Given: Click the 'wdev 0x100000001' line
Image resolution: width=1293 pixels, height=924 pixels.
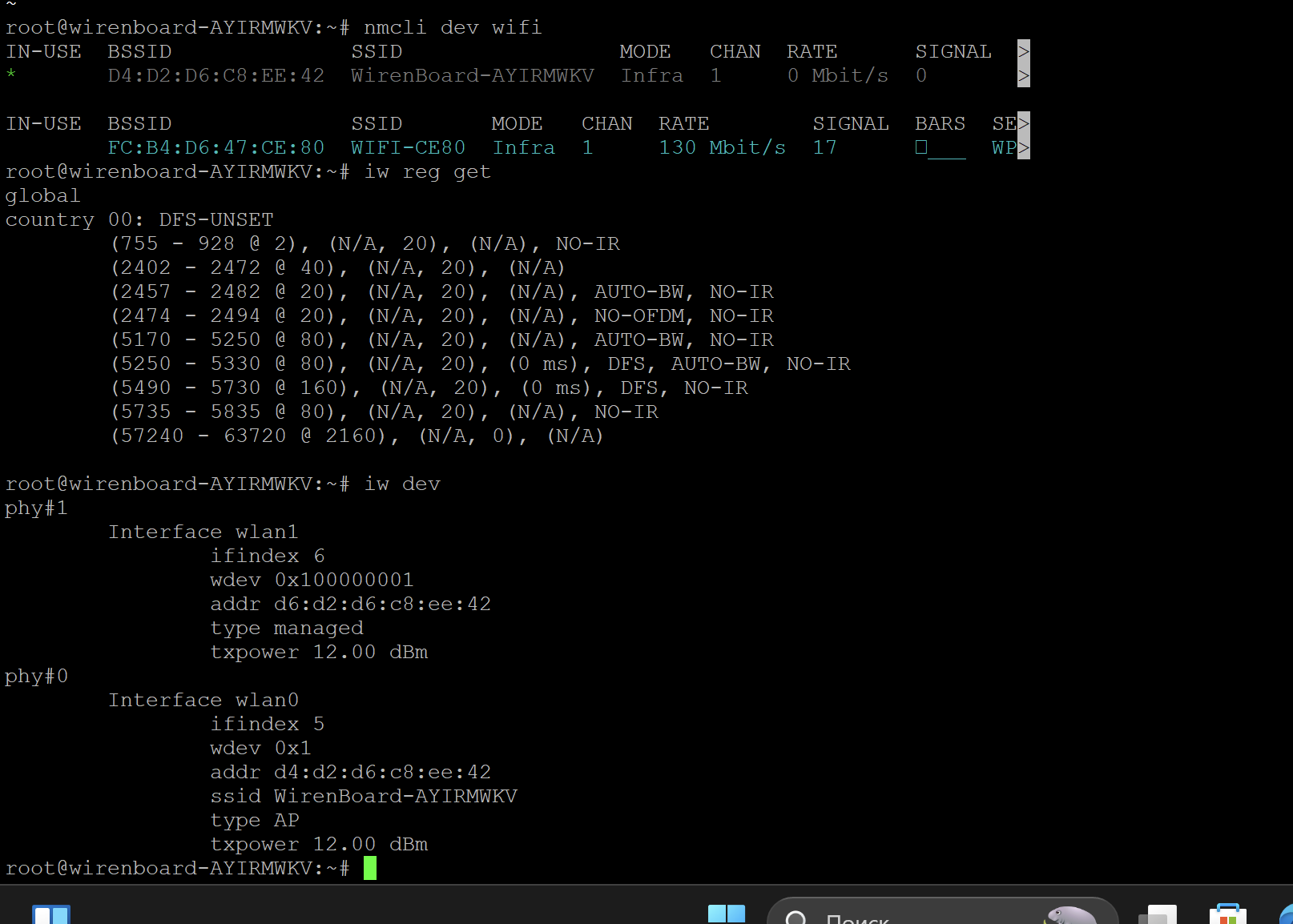Looking at the screenshot, I should (x=312, y=580).
